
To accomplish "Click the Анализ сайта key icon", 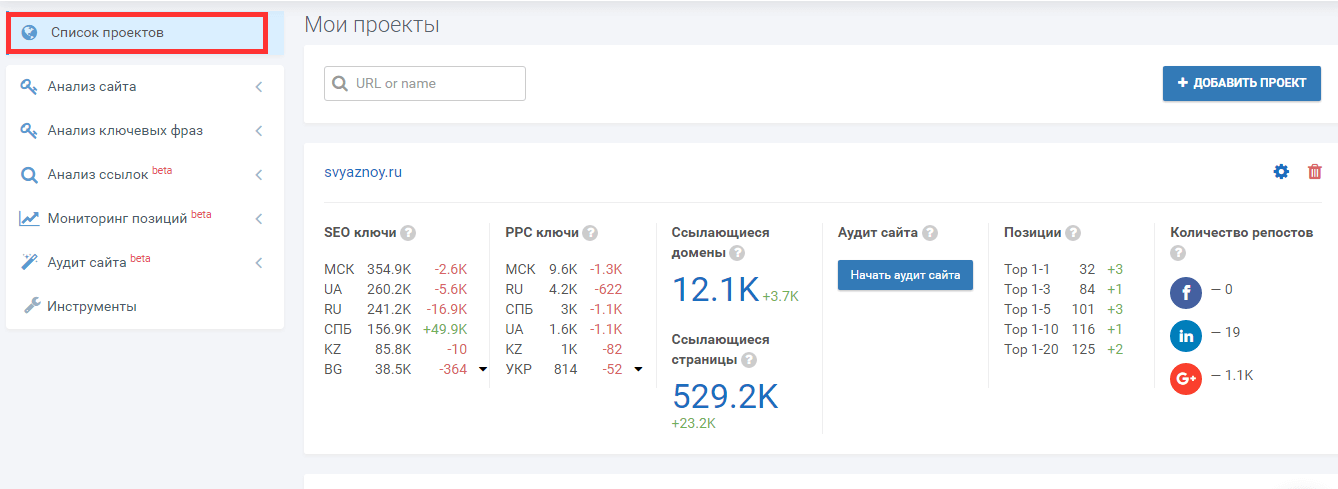I will coord(29,87).
